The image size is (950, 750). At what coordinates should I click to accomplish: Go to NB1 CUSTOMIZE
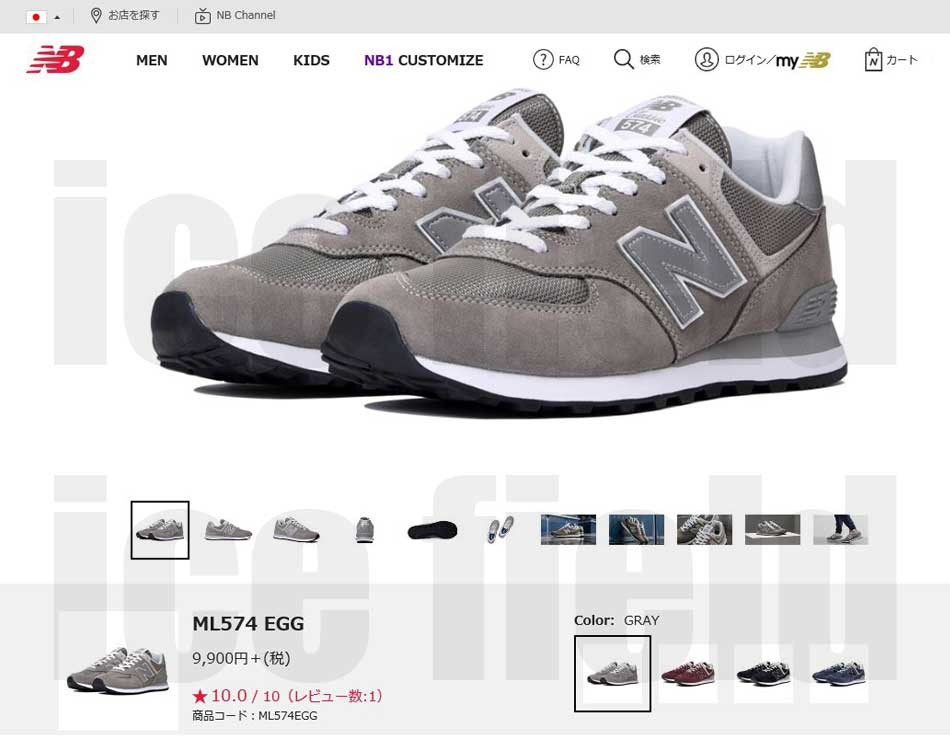pyautogui.click(x=424, y=60)
